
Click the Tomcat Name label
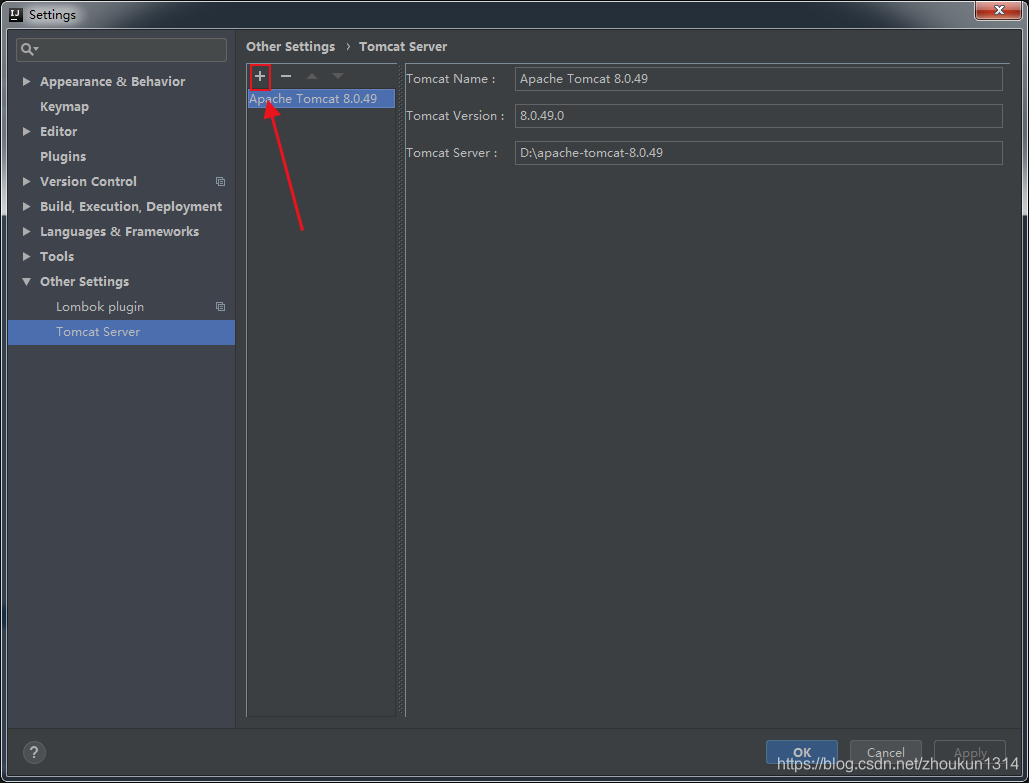pos(451,79)
